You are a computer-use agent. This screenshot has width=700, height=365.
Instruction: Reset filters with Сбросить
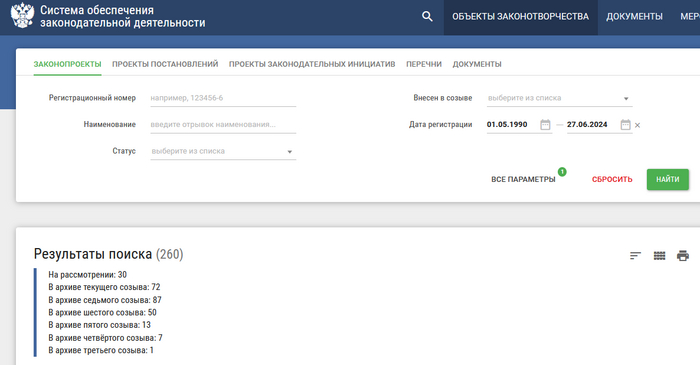tap(612, 179)
